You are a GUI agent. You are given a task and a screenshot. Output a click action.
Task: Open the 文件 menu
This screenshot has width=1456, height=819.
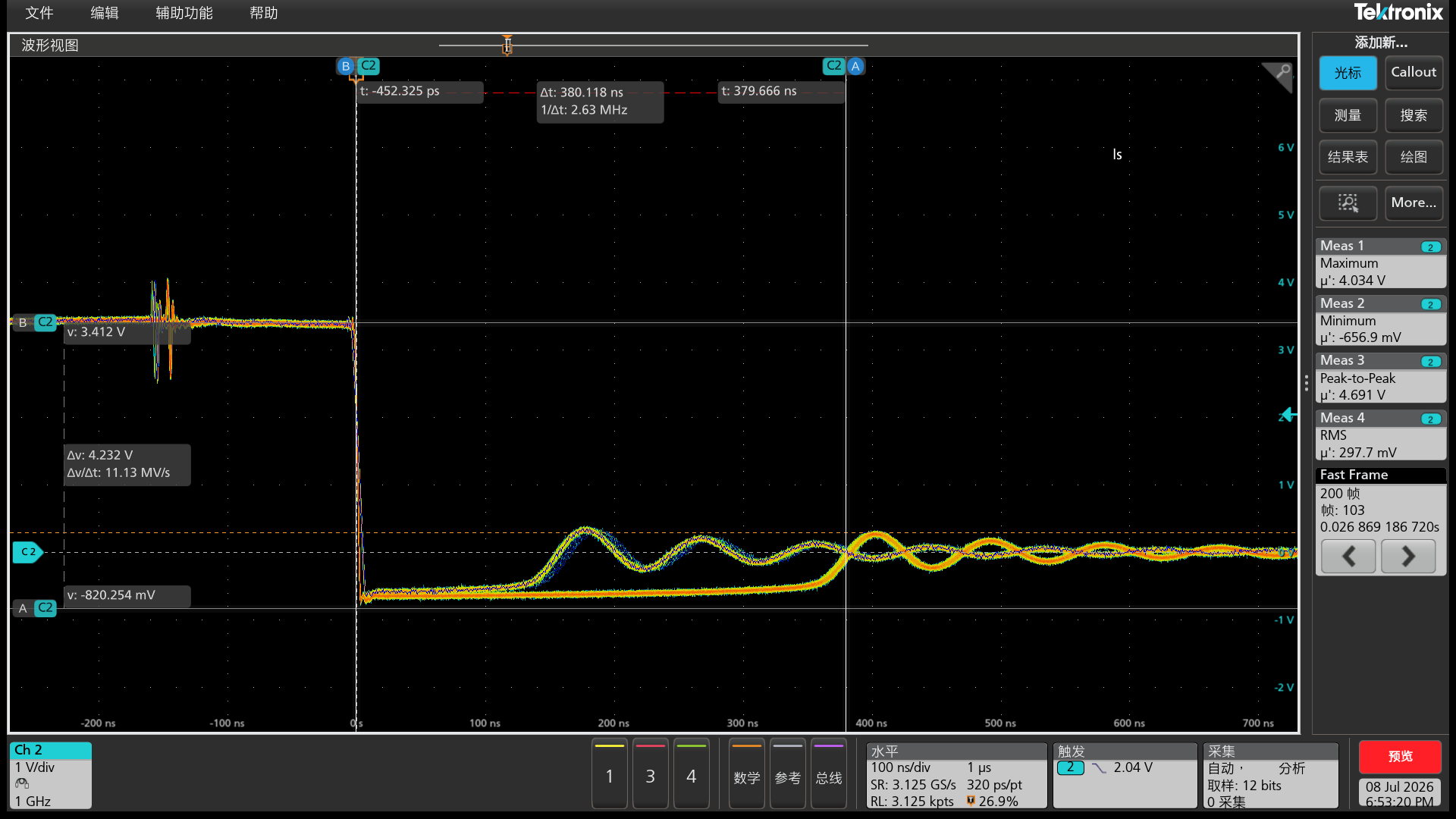click(x=39, y=13)
